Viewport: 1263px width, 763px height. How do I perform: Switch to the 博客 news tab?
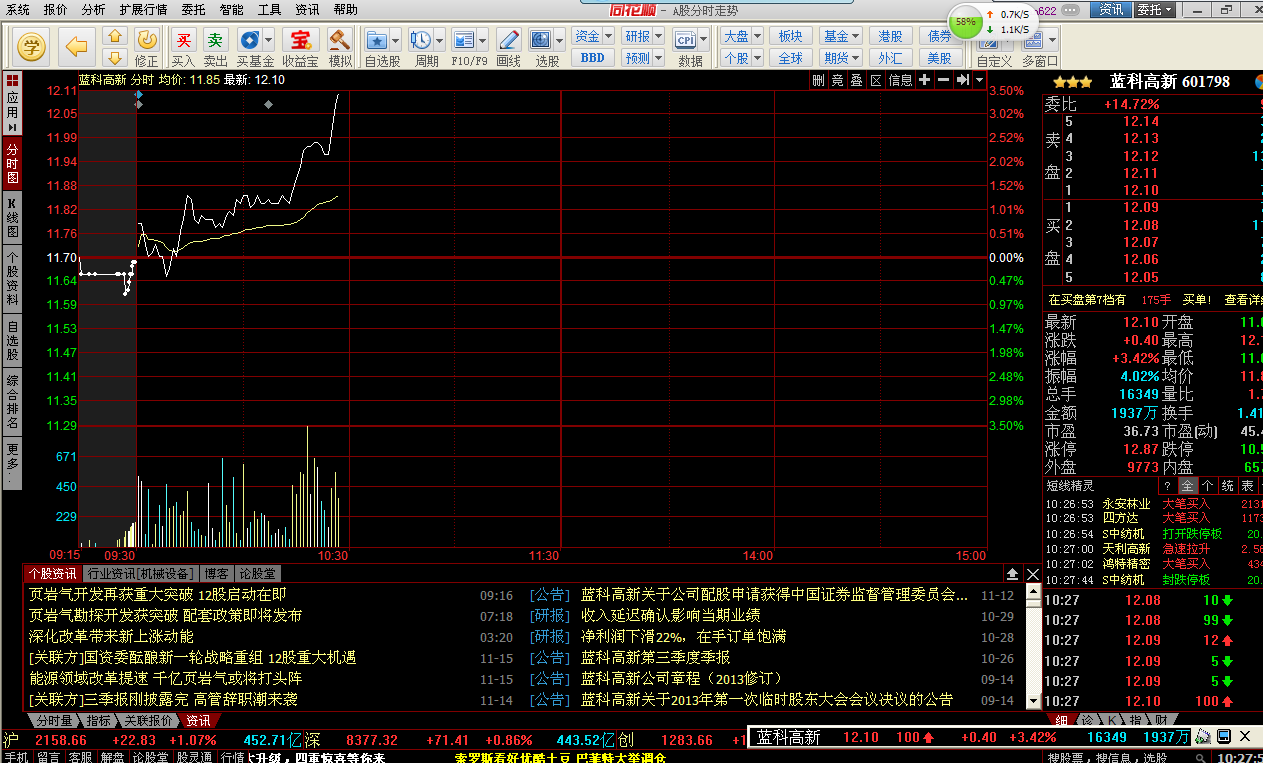(216, 574)
